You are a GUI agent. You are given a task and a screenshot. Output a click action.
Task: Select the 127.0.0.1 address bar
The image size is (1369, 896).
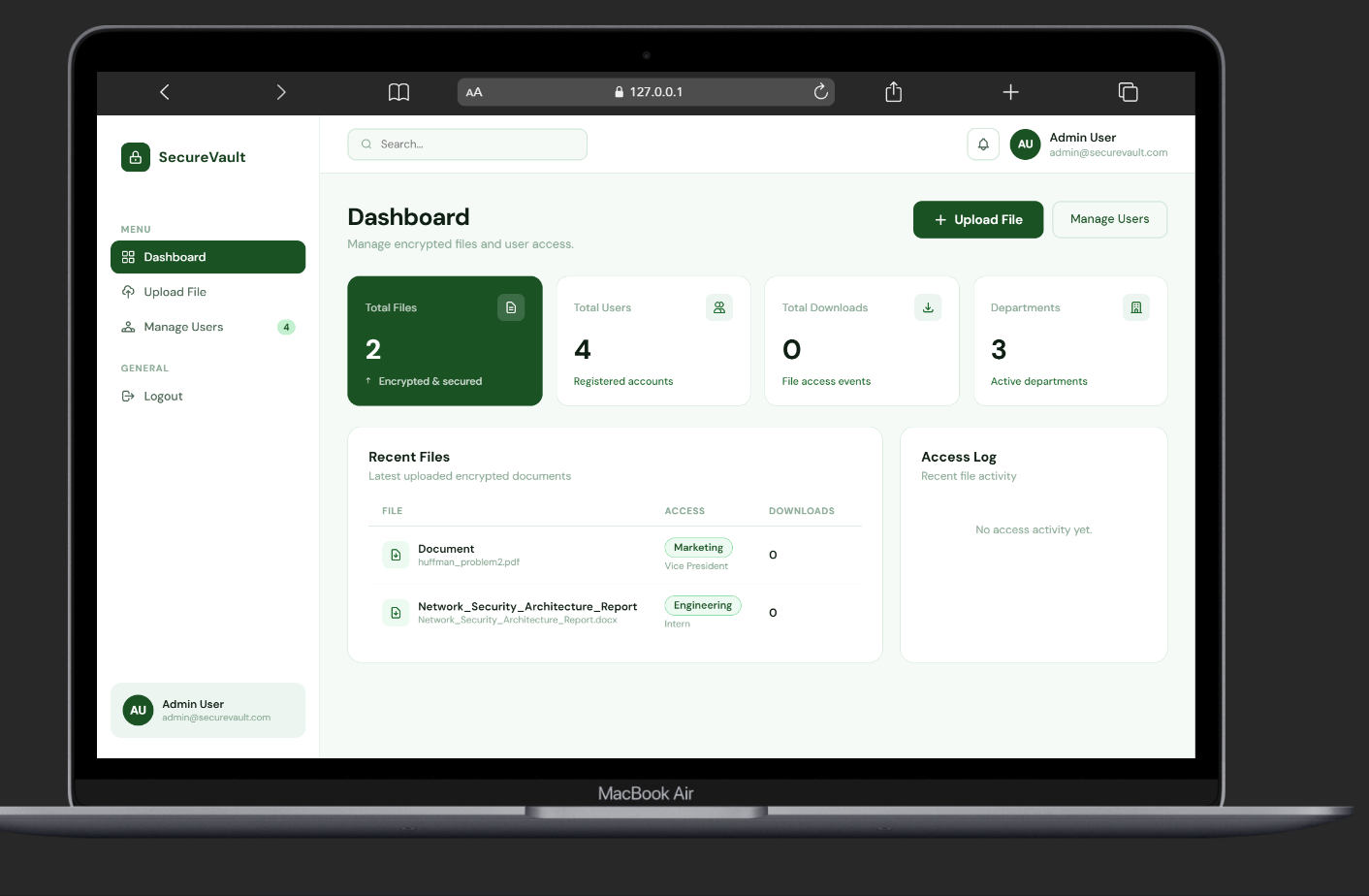pos(646,92)
